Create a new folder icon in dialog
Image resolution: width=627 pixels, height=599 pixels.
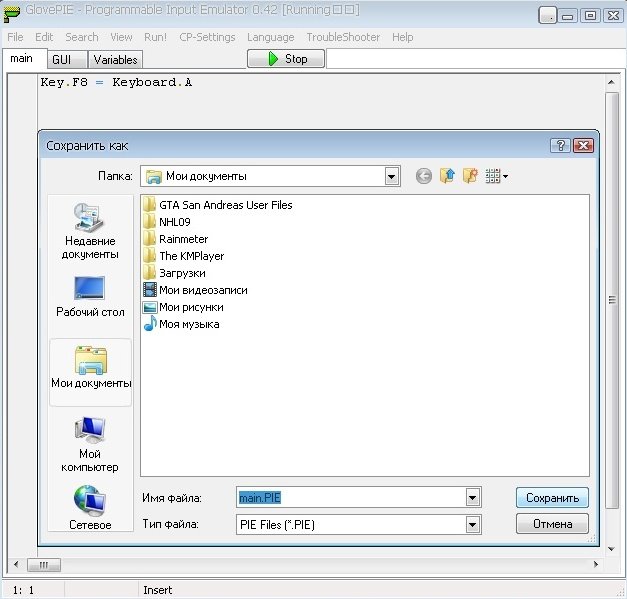[470, 176]
